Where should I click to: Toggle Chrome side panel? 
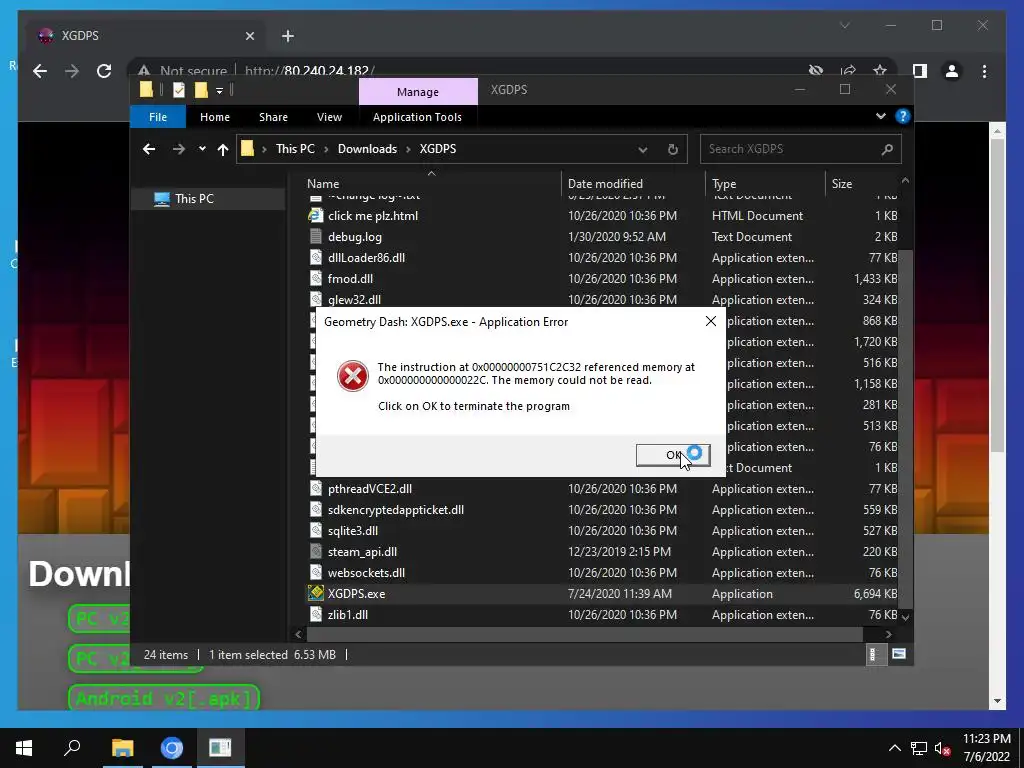pyautogui.click(x=920, y=71)
